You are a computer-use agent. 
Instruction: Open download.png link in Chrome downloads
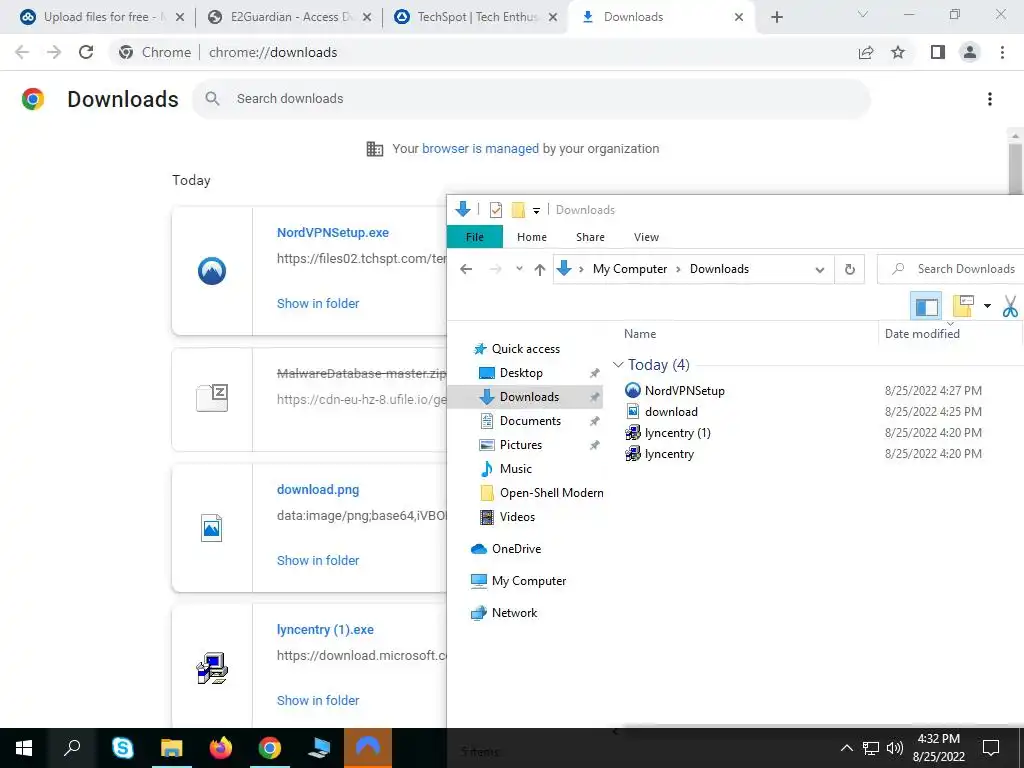coord(318,490)
